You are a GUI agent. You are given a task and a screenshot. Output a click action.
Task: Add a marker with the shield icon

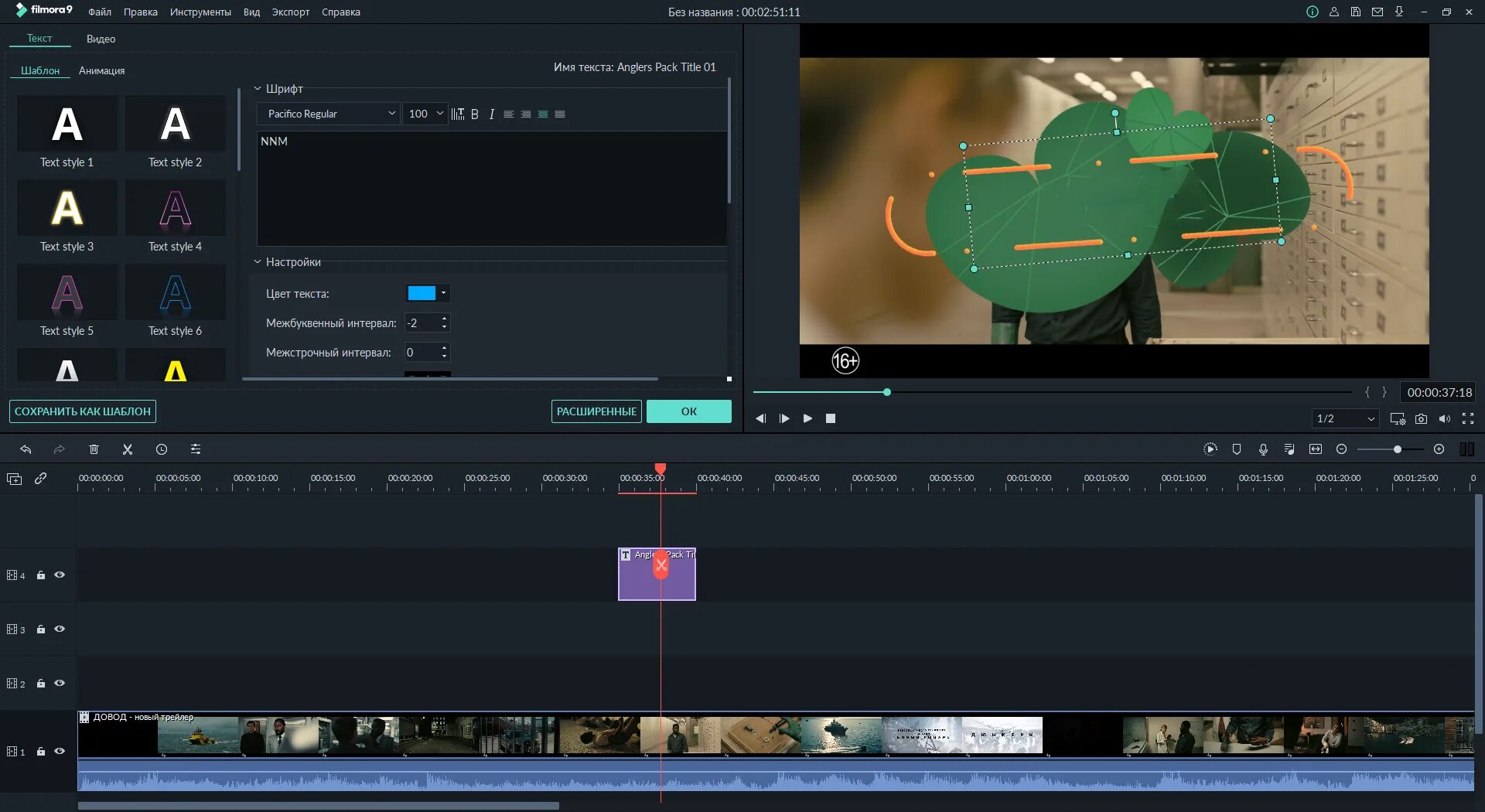1237,449
